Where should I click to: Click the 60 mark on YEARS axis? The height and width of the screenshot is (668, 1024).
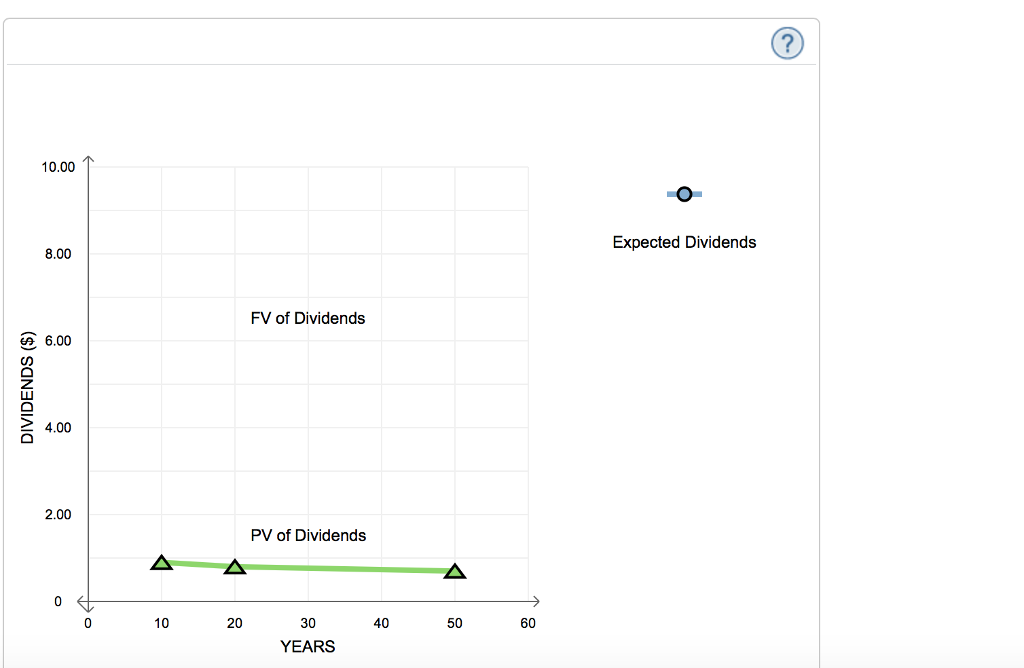click(x=528, y=622)
